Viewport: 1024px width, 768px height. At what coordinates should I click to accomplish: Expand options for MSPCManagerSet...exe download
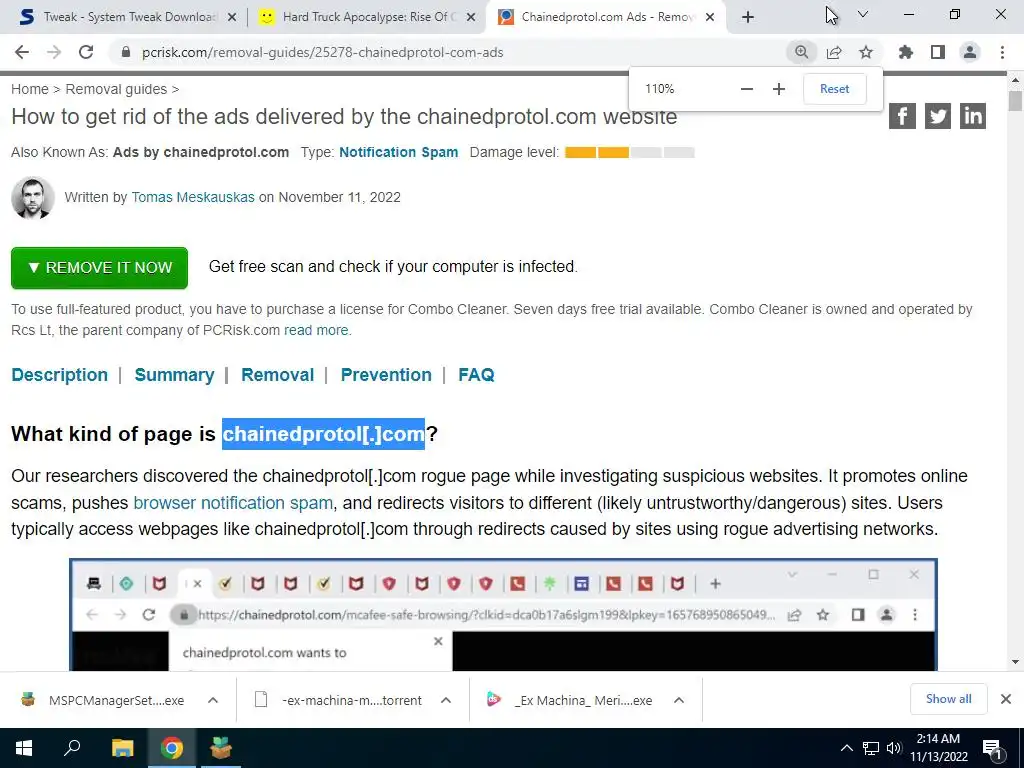213,700
